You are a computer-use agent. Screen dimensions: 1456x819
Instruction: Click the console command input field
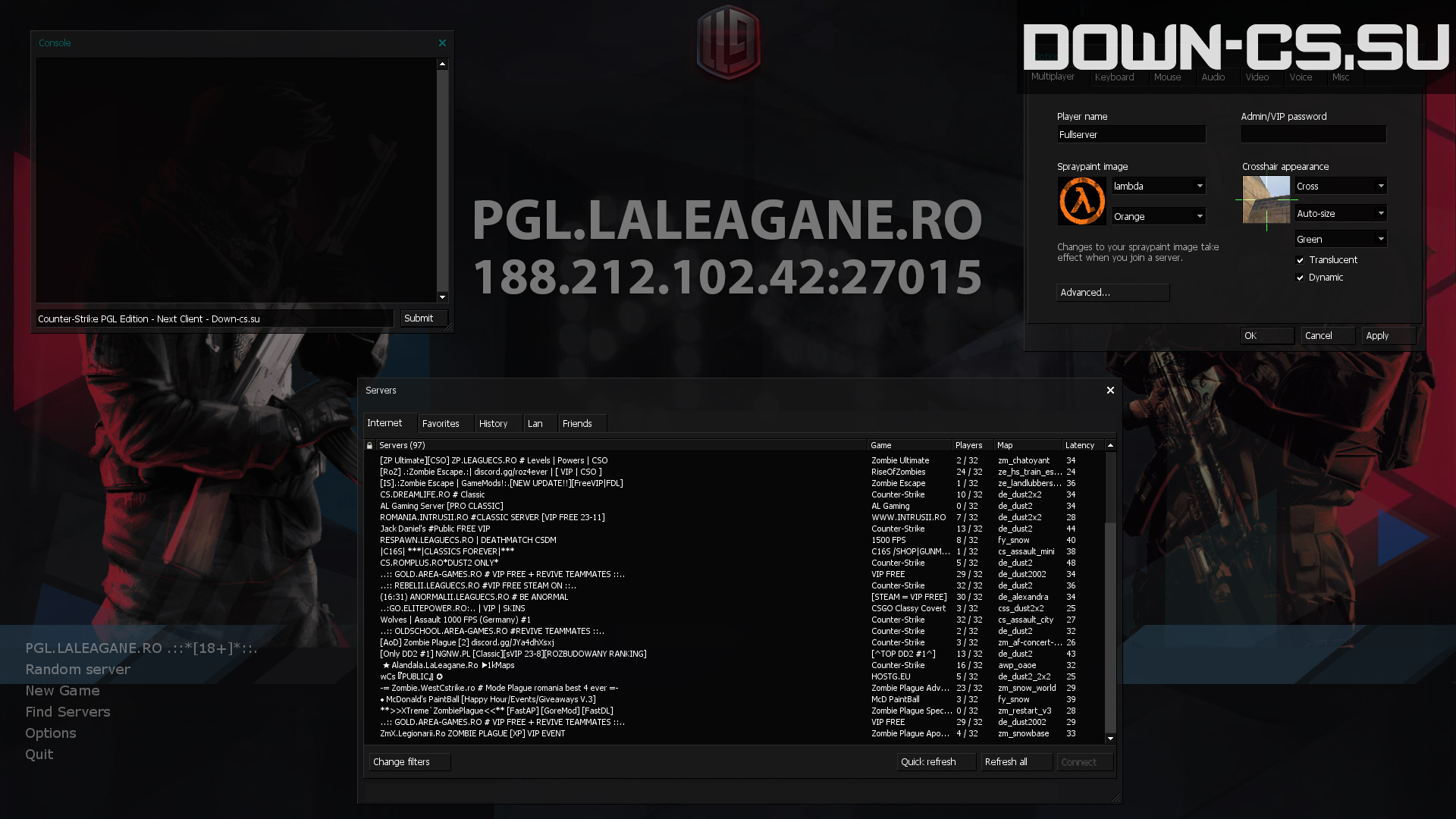(x=215, y=319)
